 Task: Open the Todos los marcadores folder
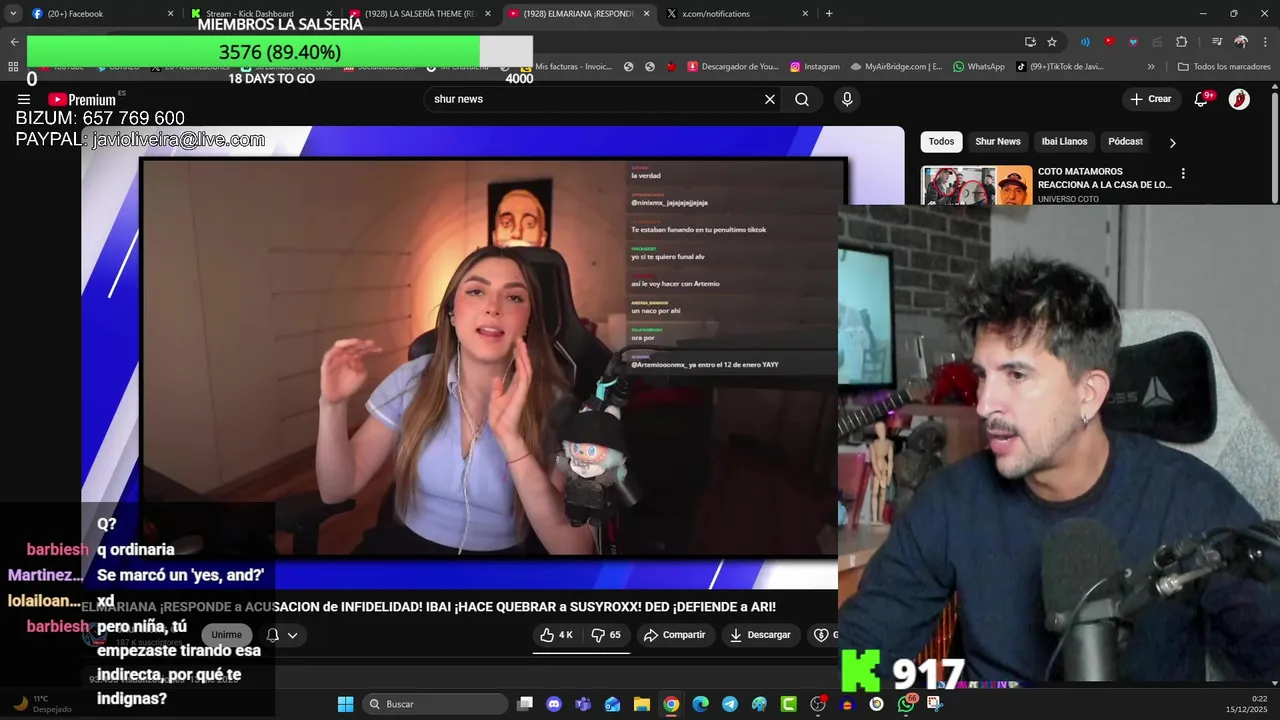click(1224, 67)
